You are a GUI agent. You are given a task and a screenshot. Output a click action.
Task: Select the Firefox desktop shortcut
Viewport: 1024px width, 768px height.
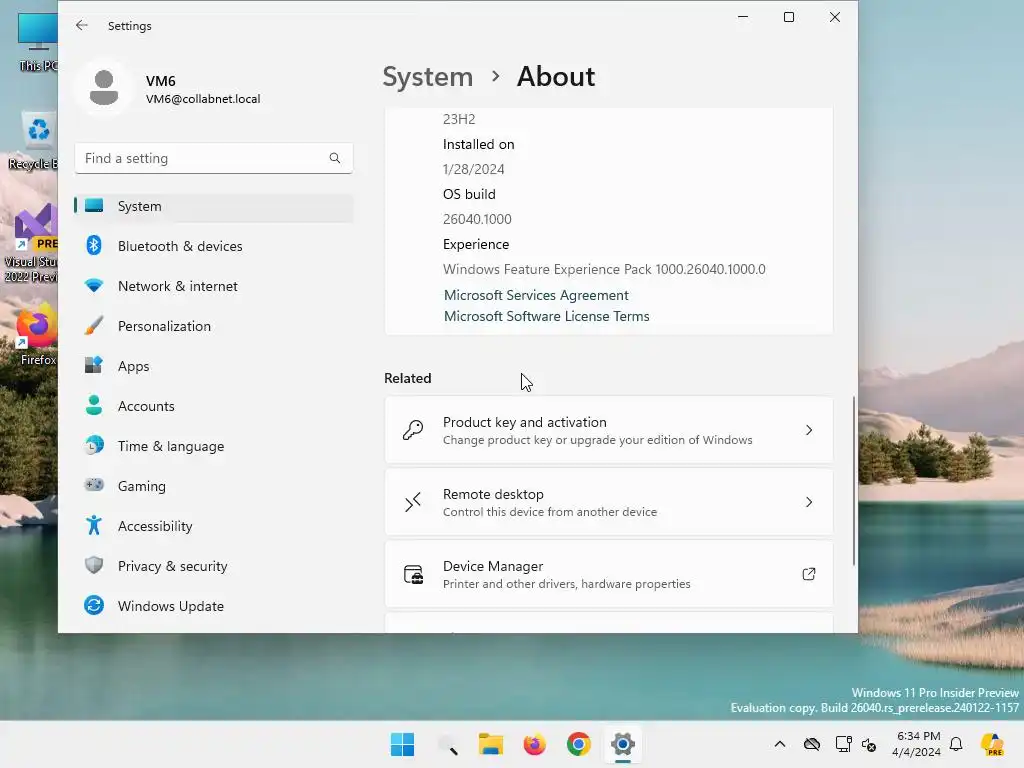pyautogui.click(x=36, y=334)
